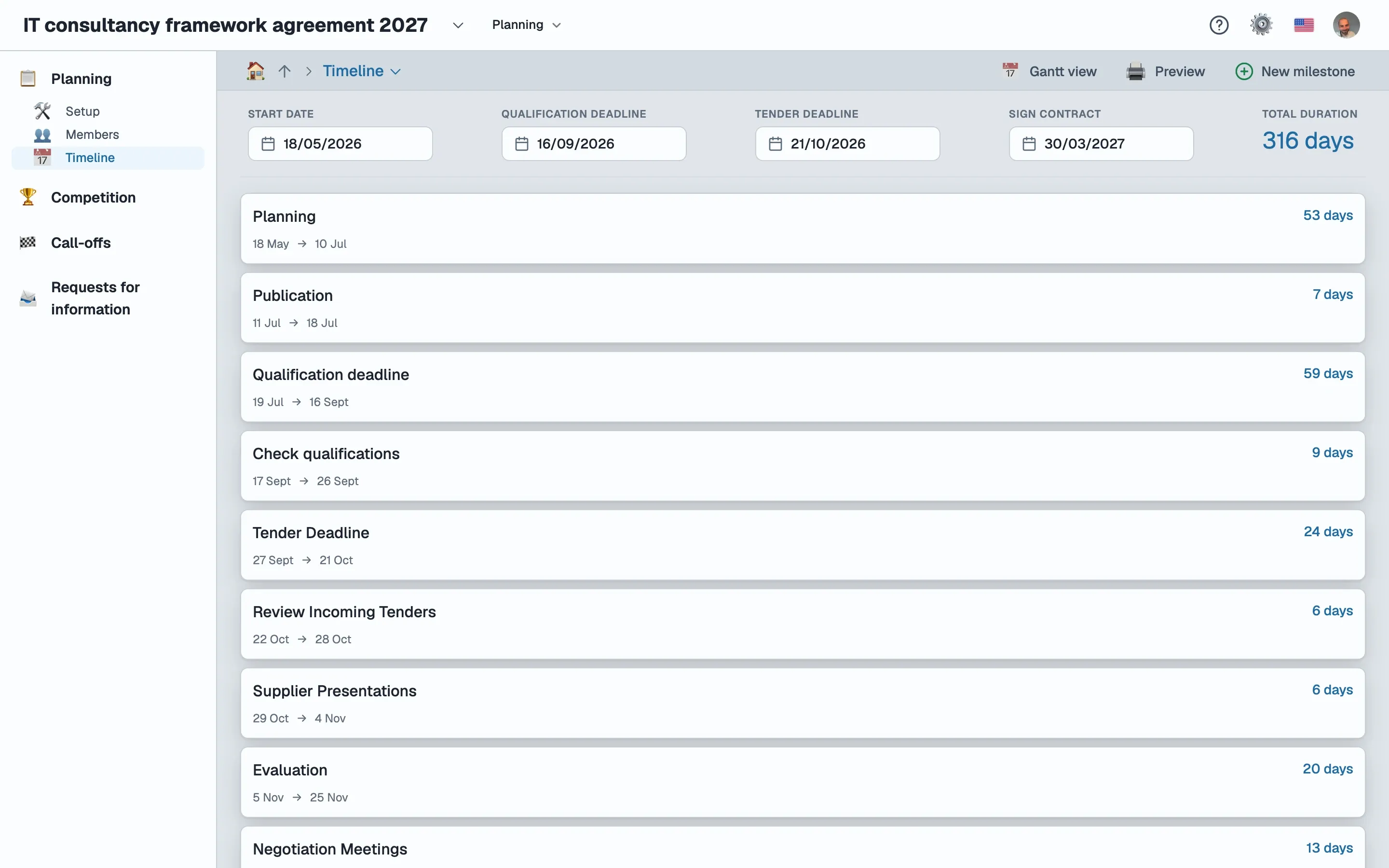The height and width of the screenshot is (868, 1389).
Task: Open the Supplier Presentations milestone
Action: pyautogui.click(x=803, y=703)
